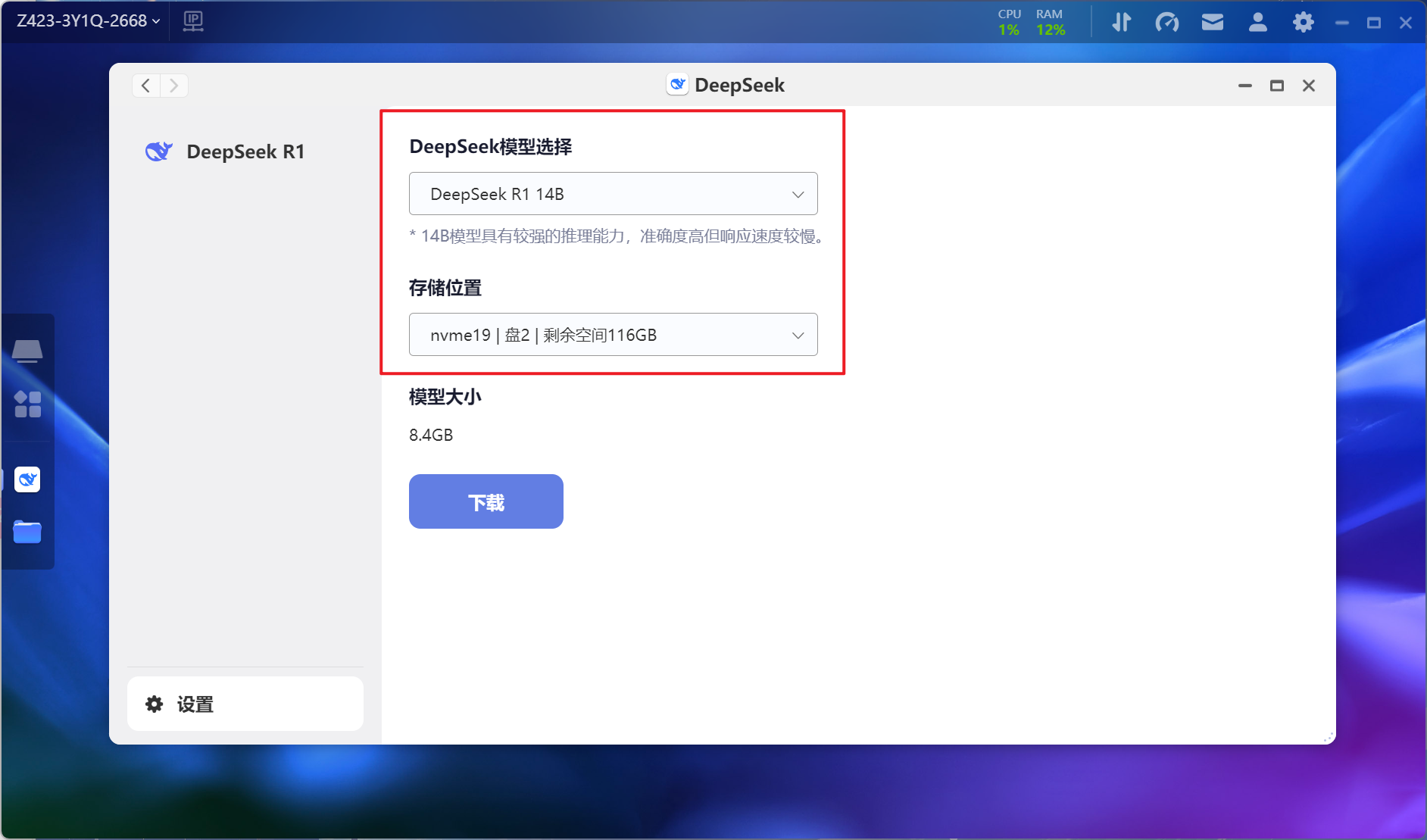Expand the Z423-3Y1Q-2668 device dropdown
Screen dimensions: 1427x840
pyautogui.click(x=89, y=21)
